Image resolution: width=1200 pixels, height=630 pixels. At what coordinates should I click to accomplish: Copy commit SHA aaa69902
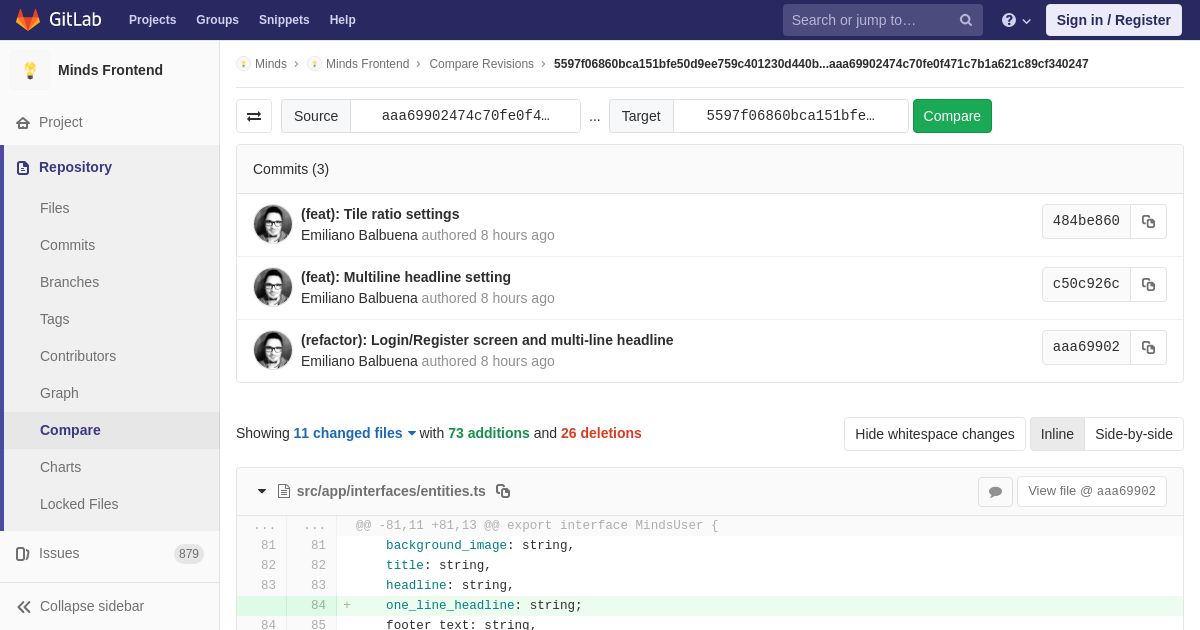pyautogui.click(x=1148, y=347)
